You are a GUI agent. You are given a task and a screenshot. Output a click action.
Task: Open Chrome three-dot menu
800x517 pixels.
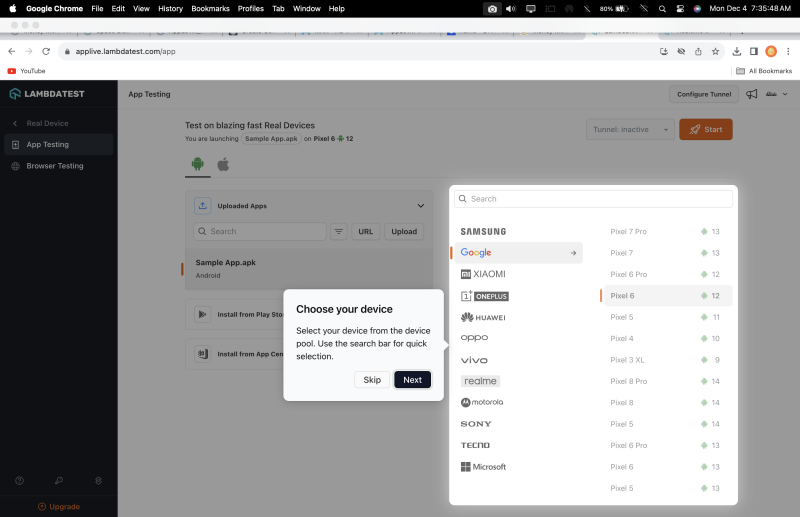788,52
